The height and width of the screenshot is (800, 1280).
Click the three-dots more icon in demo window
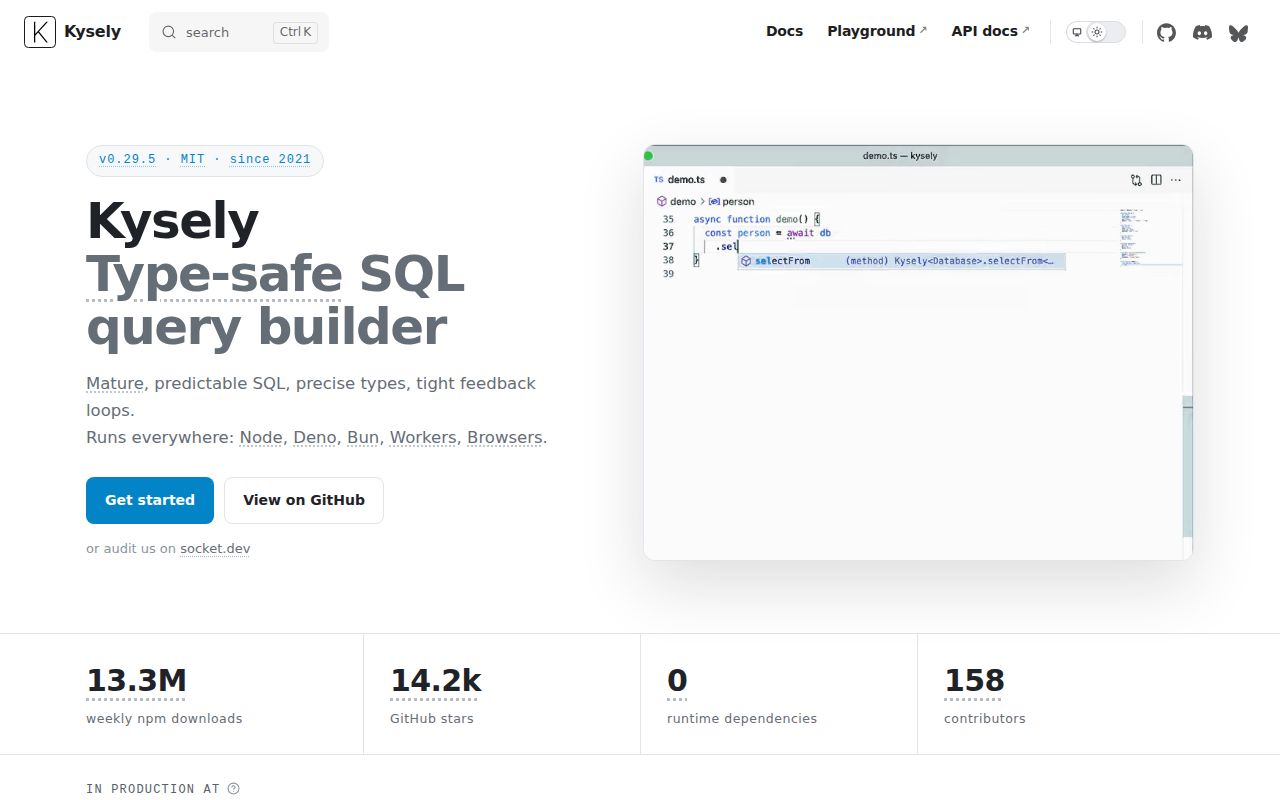point(1176,180)
